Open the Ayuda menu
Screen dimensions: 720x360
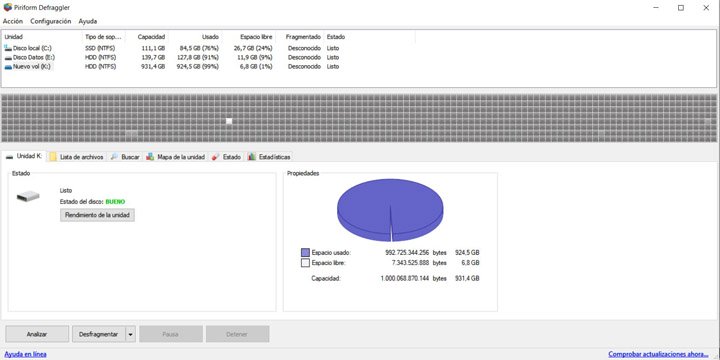[87, 21]
